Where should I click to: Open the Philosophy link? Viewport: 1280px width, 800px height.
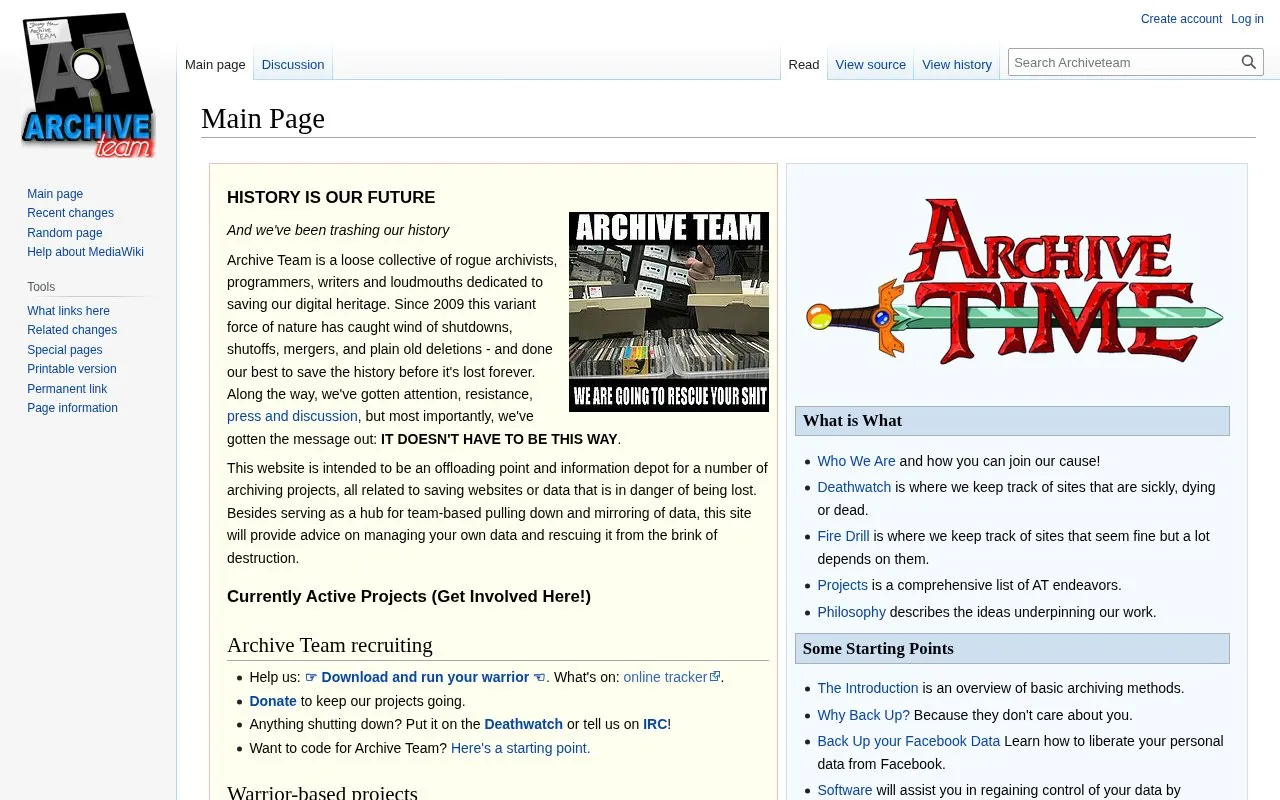click(x=851, y=612)
